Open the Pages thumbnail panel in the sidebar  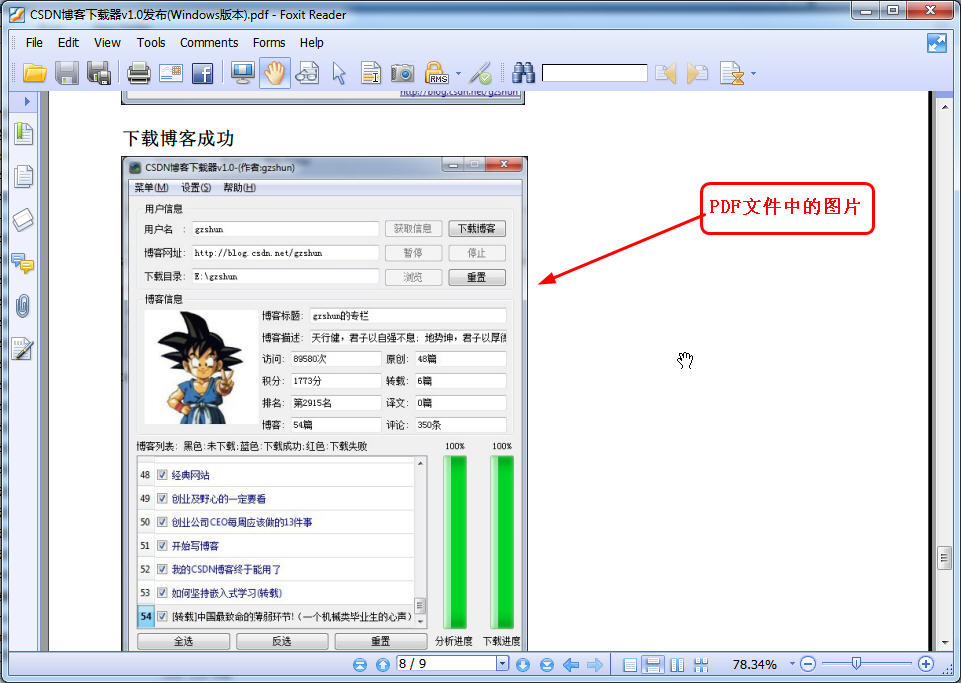pyautogui.click(x=23, y=177)
